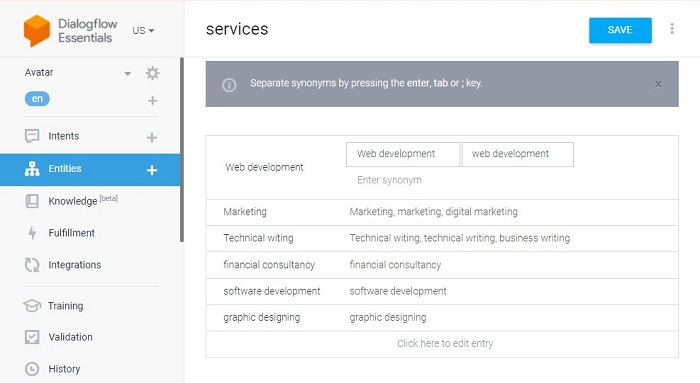
Task: Click 'Click here to edit entry' row
Action: point(442,344)
